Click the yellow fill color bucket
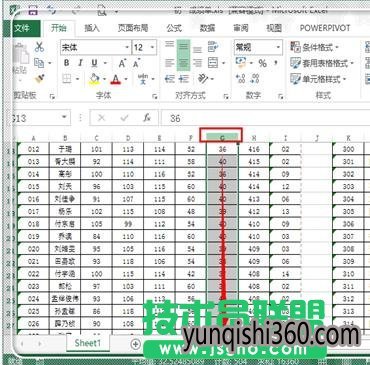 94,79
